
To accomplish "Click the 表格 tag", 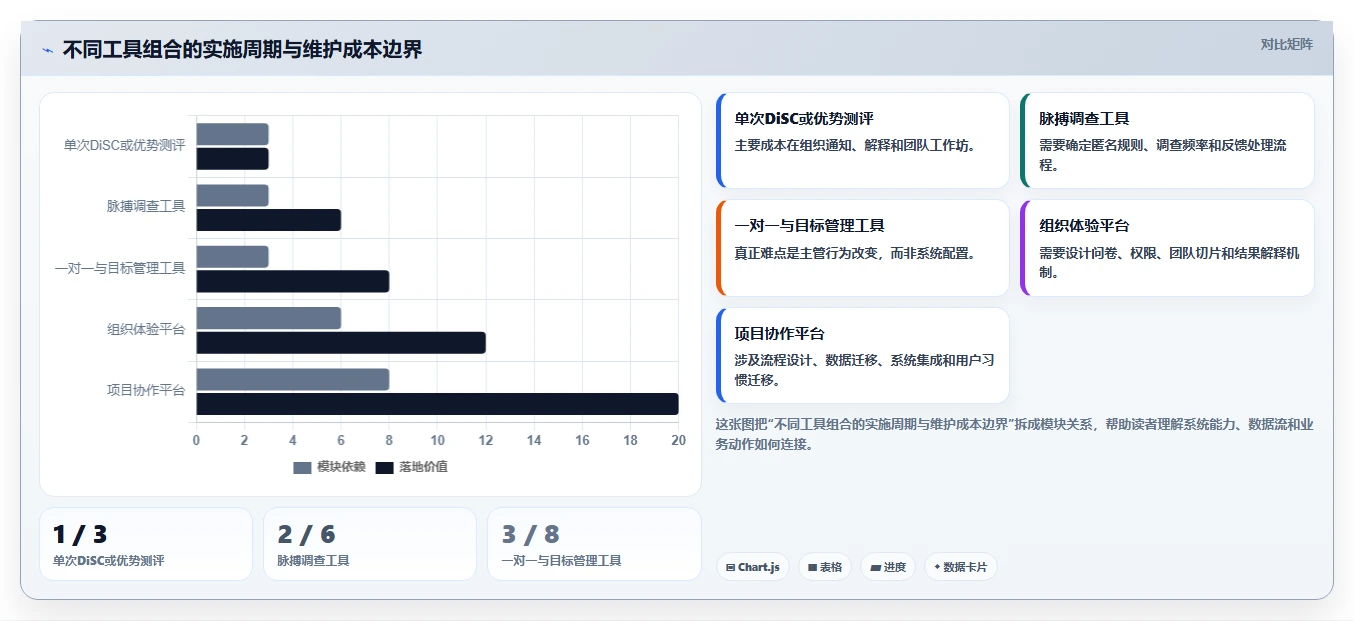I will pyautogui.click(x=825, y=567).
